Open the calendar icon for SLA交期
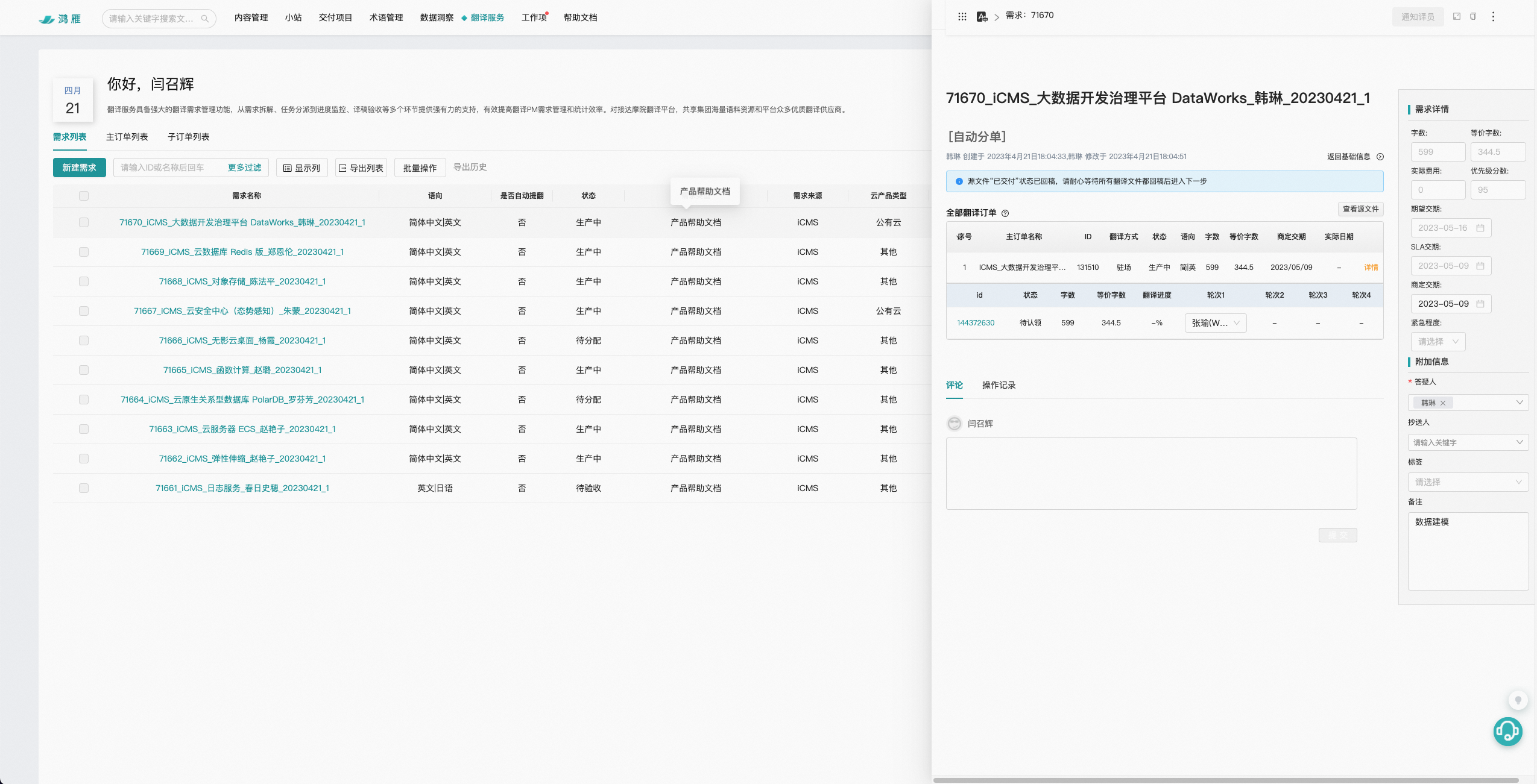 click(x=1480, y=266)
